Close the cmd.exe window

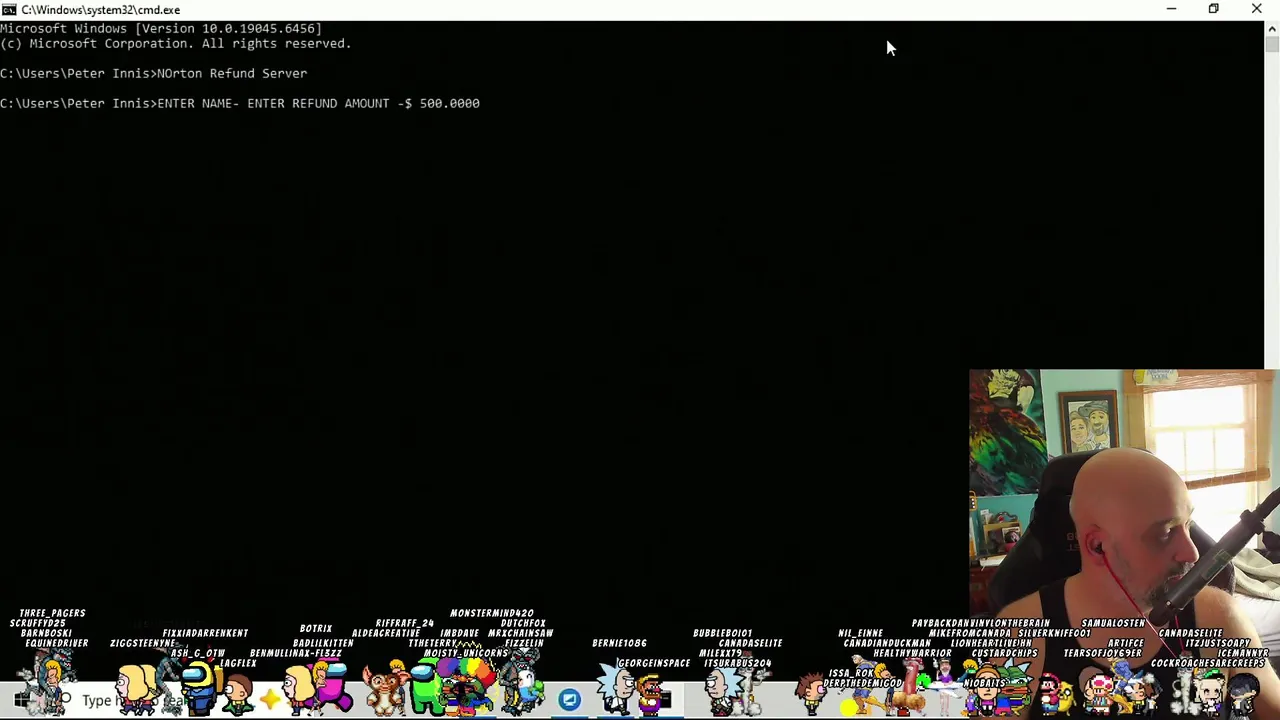[1257, 9]
